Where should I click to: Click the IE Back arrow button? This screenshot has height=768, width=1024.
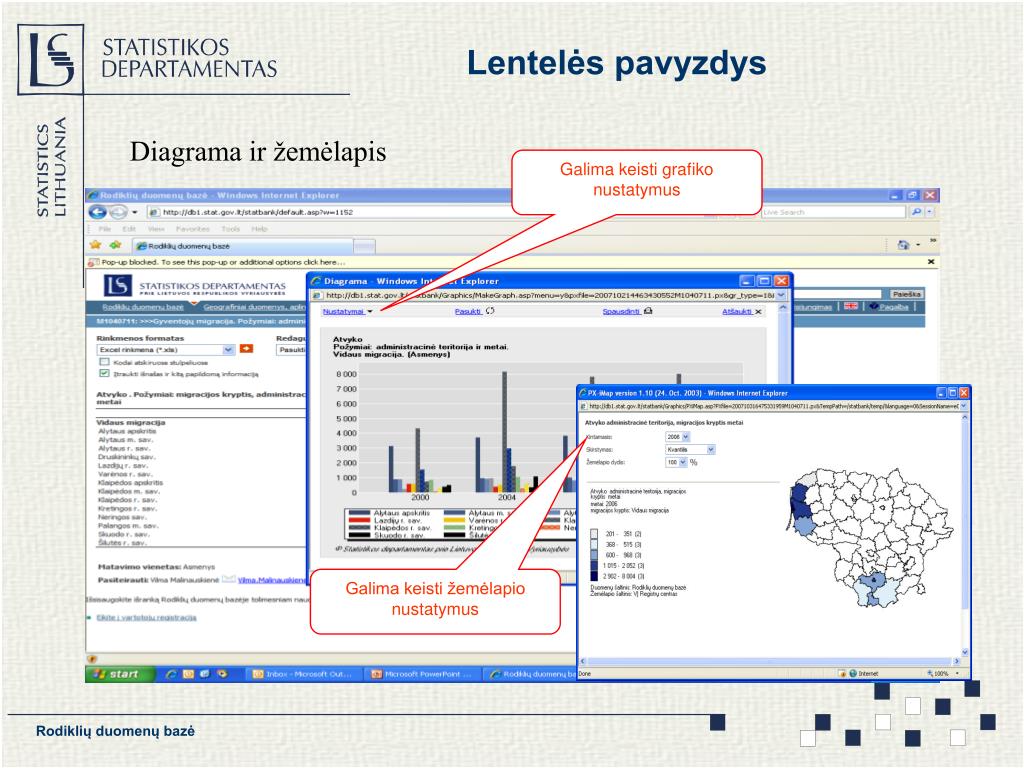click(97, 212)
